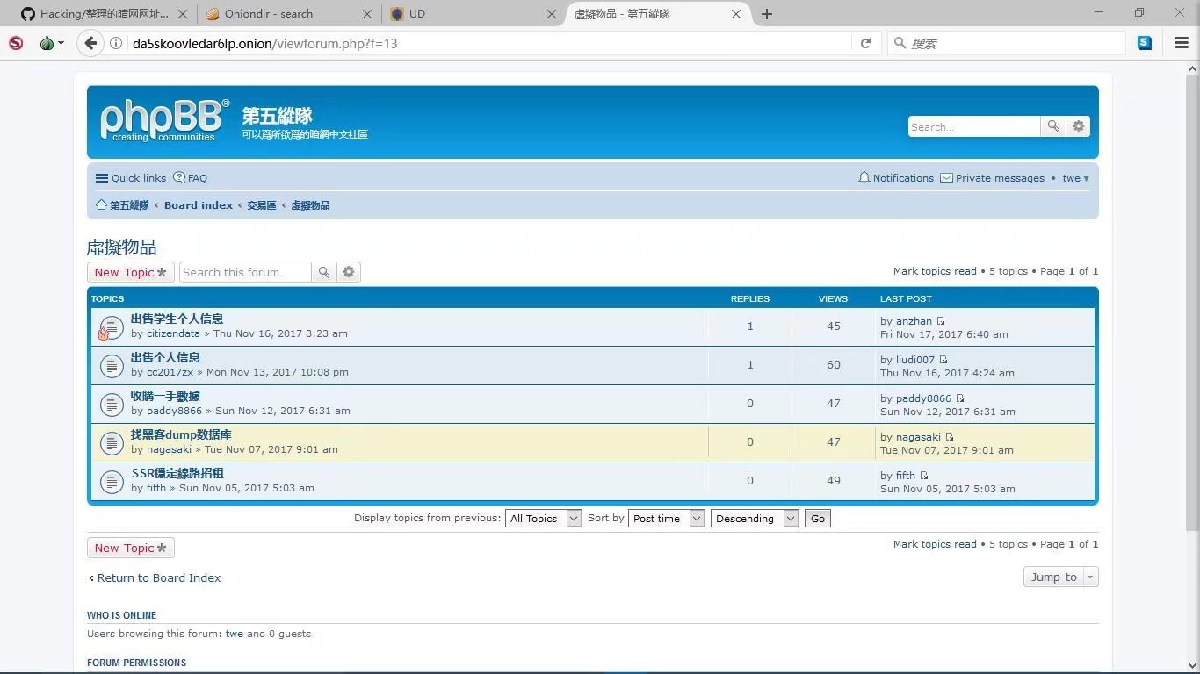
Task: Open the Tor onion button menu
Action: point(47,43)
